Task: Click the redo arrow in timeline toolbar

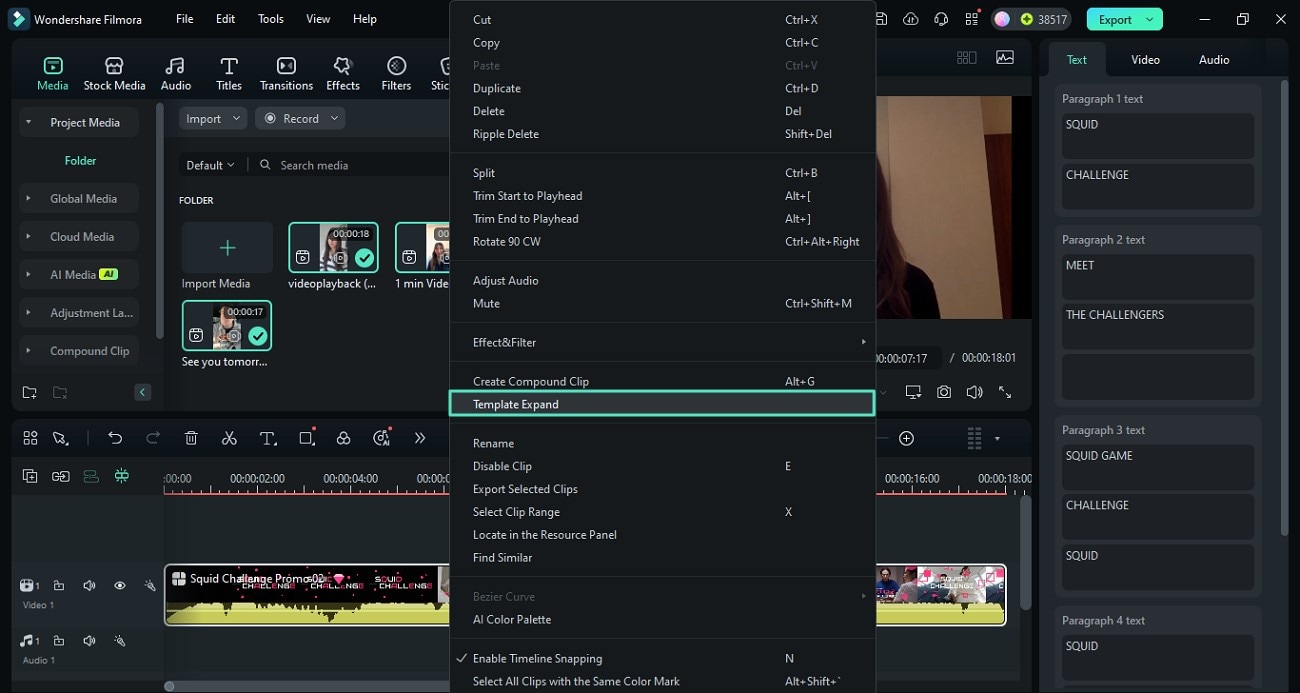Action: 153,438
